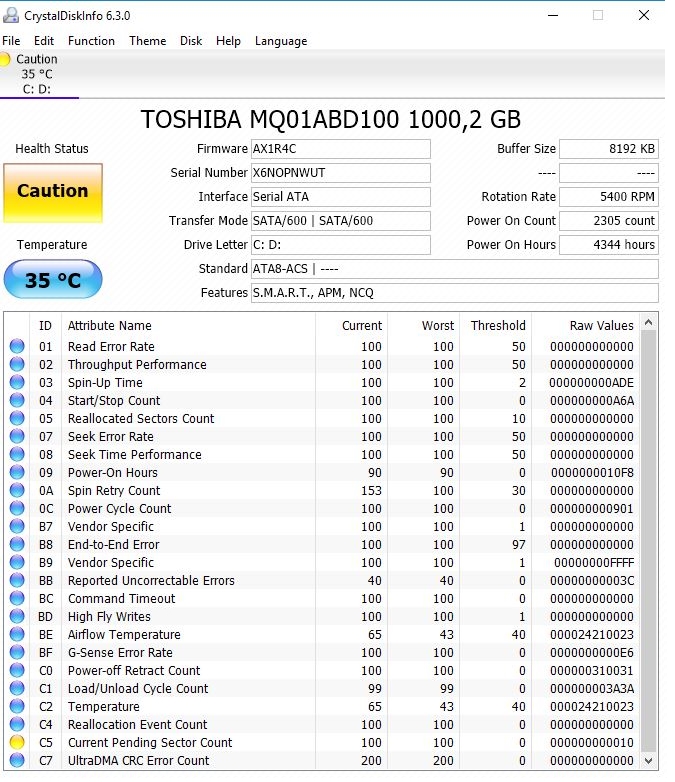Click the Serial Number field
Viewport: 675px width, 782px height.
tap(339, 173)
